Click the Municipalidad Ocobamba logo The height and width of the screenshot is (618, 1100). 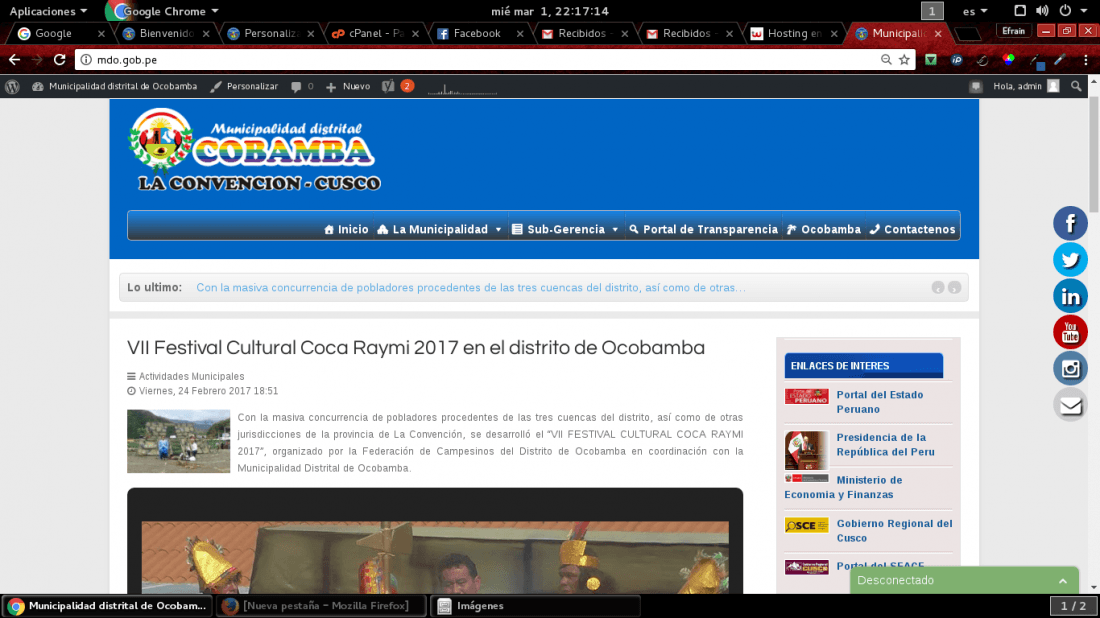pyautogui.click(x=254, y=149)
